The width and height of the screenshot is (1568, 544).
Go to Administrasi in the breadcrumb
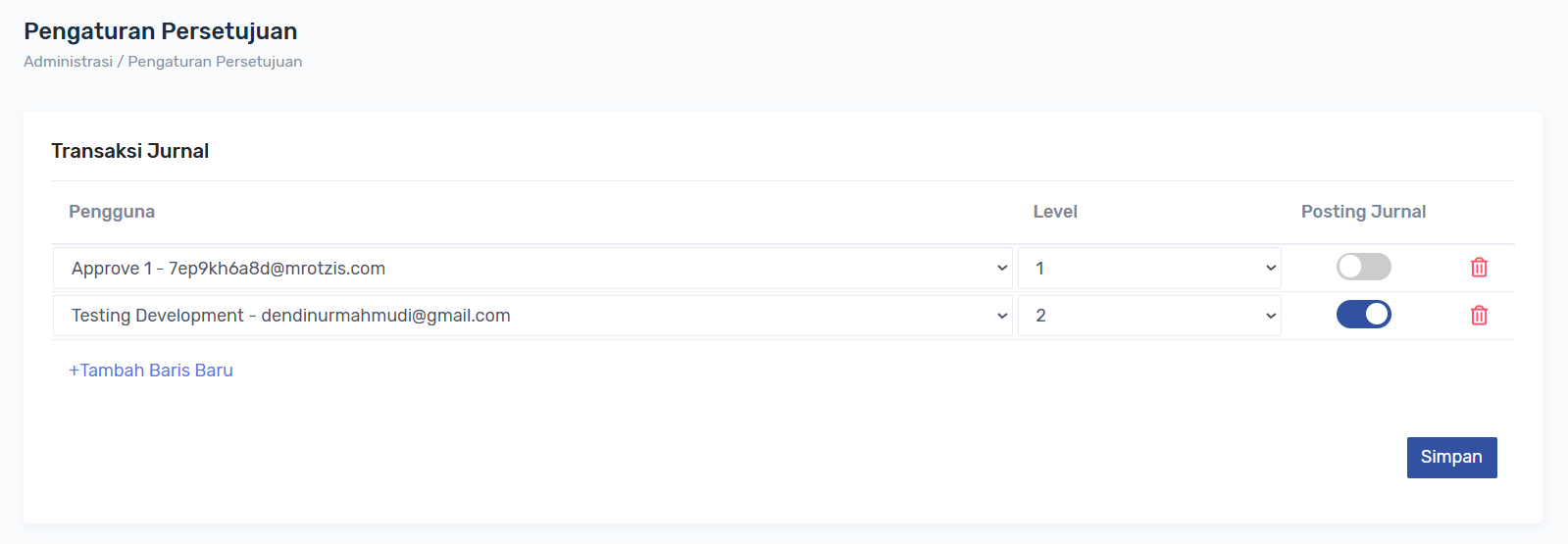point(68,62)
